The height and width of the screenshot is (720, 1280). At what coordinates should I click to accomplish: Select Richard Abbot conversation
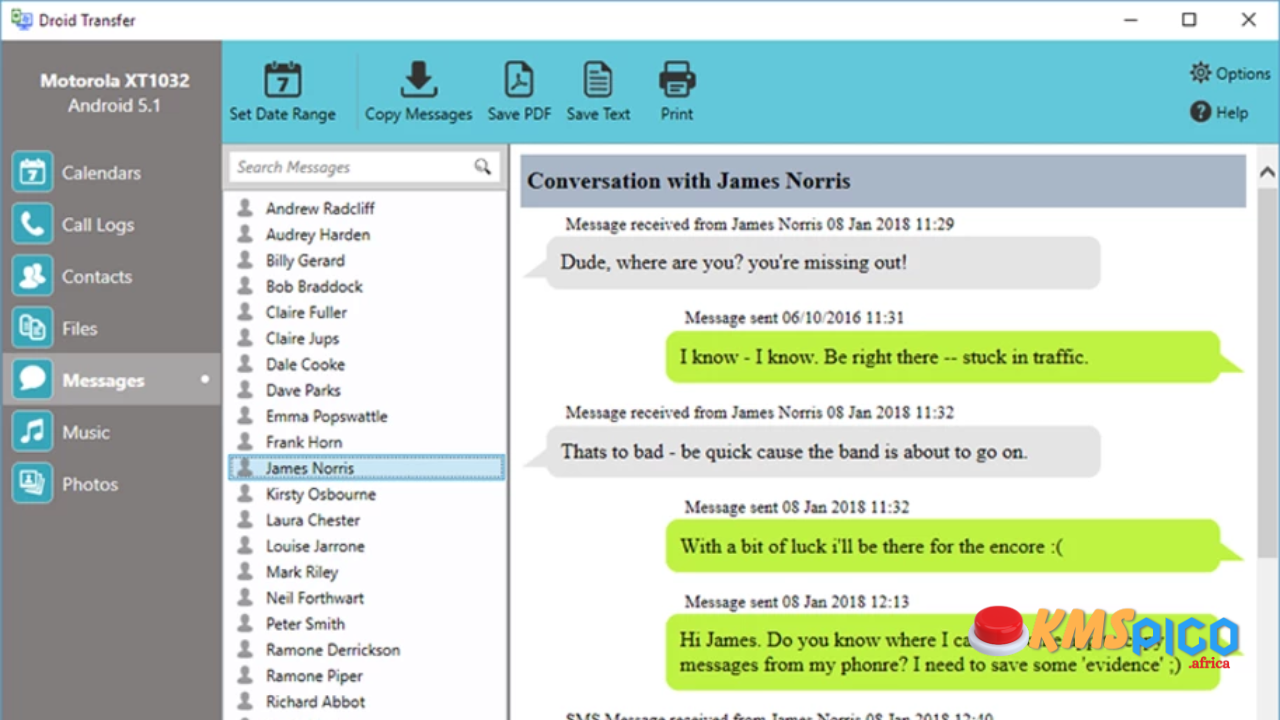[315, 702]
